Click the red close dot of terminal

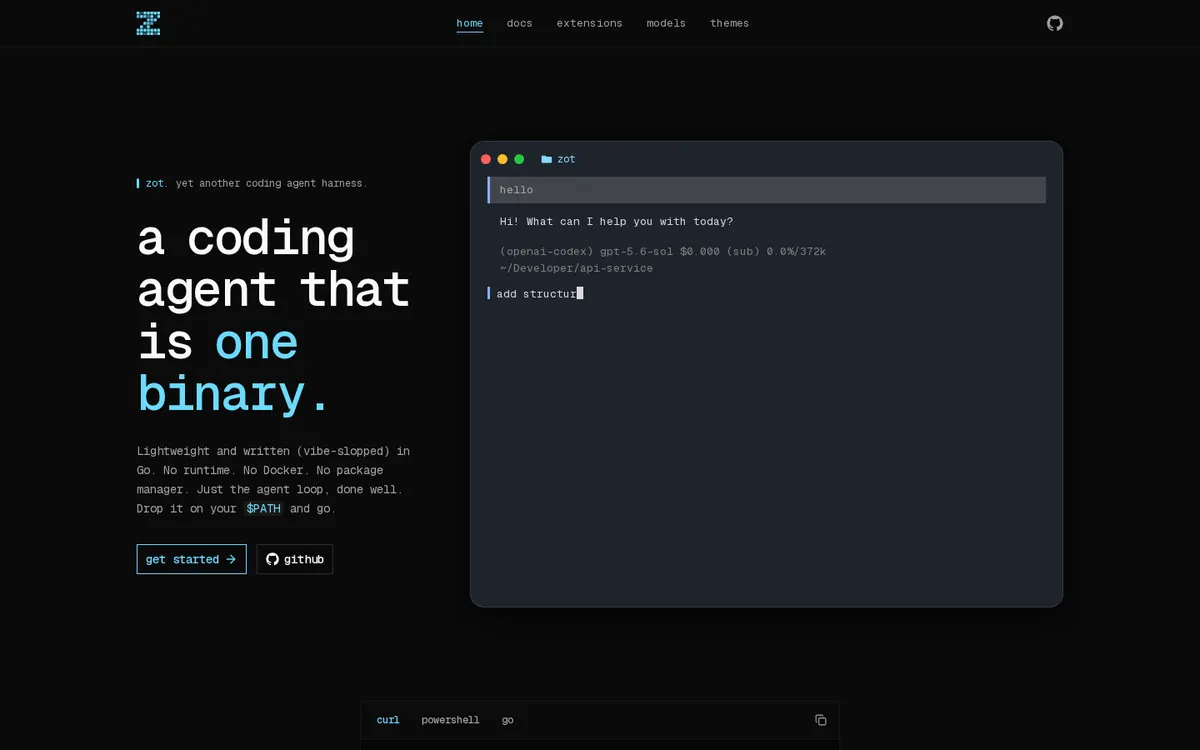pos(486,159)
